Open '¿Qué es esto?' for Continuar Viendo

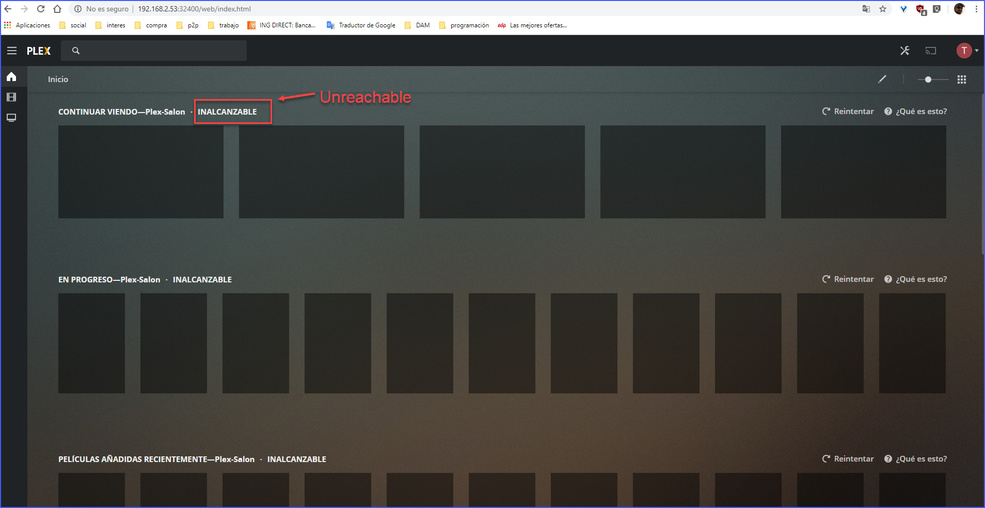(x=915, y=111)
